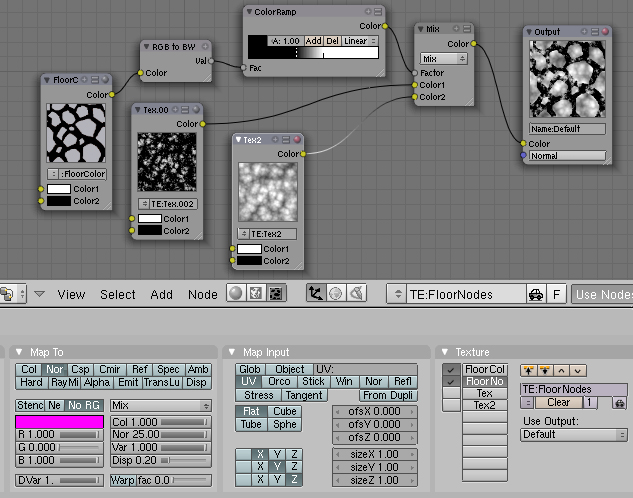Click the red preview sphere icon on Output node
Screen dimensions: 633x498
(605, 31)
